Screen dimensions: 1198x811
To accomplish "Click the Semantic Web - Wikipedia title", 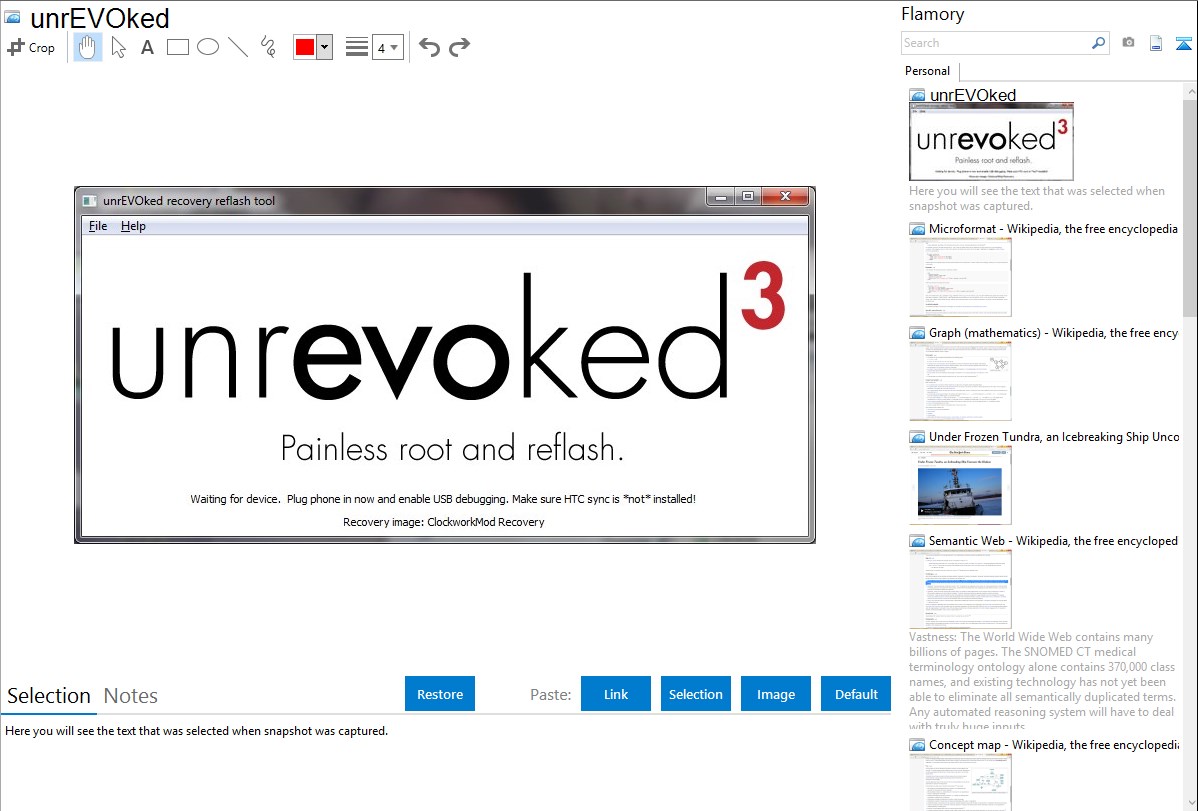I will coord(1053,540).
